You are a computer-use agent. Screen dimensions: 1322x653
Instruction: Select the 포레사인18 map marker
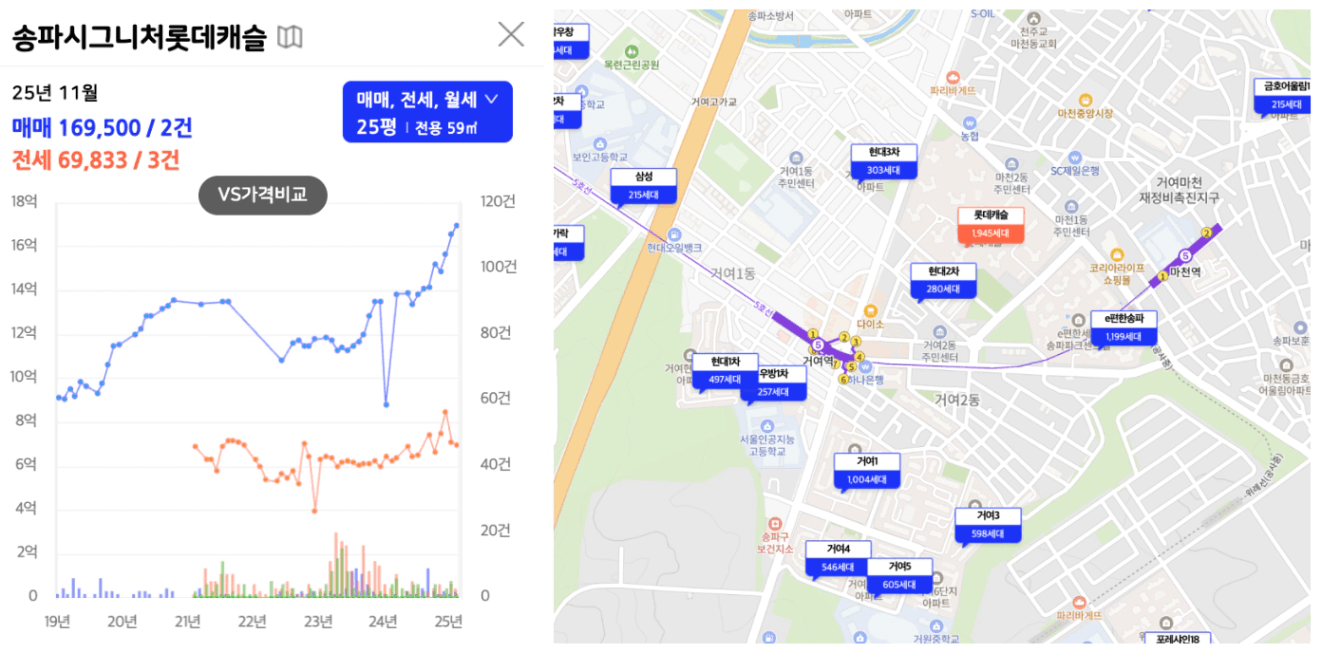point(1177,637)
